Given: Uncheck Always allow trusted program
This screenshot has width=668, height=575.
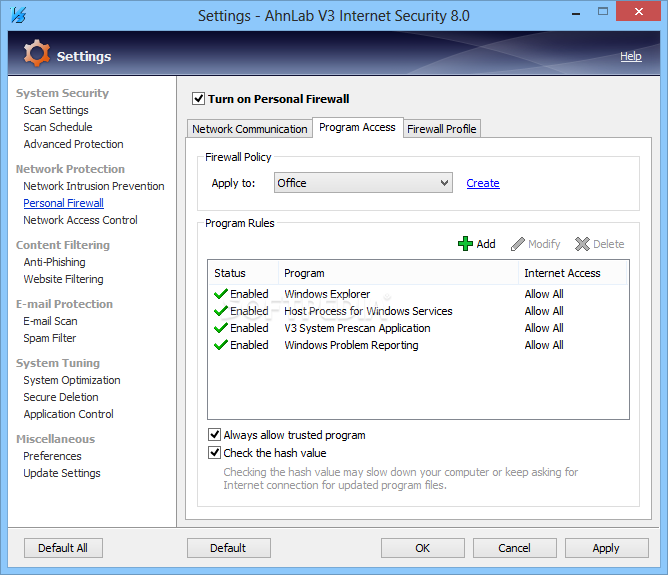Looking at the screenshot, I should click(214, 434).
